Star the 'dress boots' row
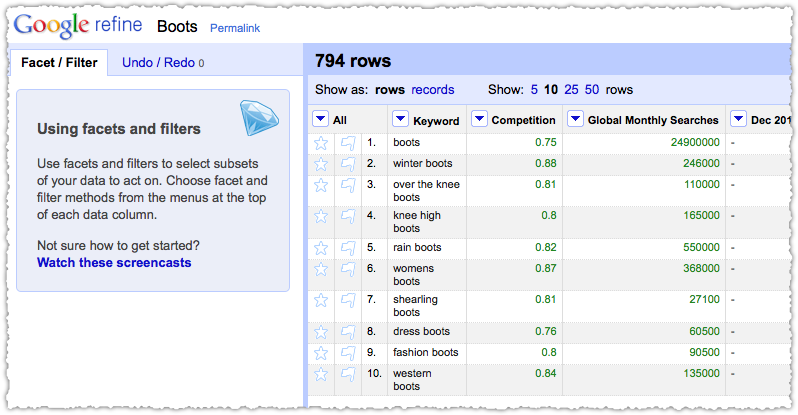Screen dimensions: 798x415 click(x=321, y=332)
